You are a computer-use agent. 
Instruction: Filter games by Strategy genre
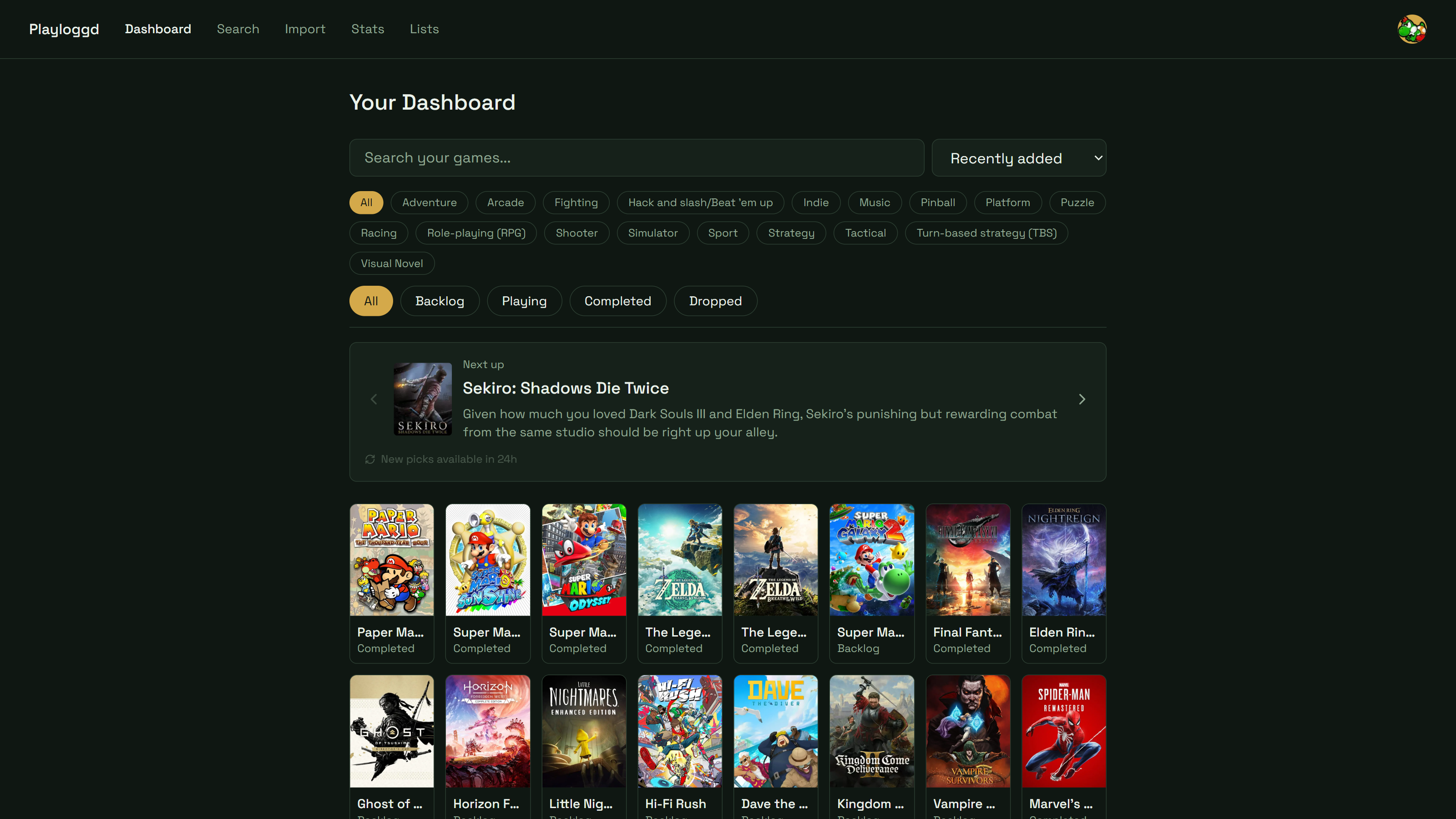pyautogui.click(x=791, y=233)
